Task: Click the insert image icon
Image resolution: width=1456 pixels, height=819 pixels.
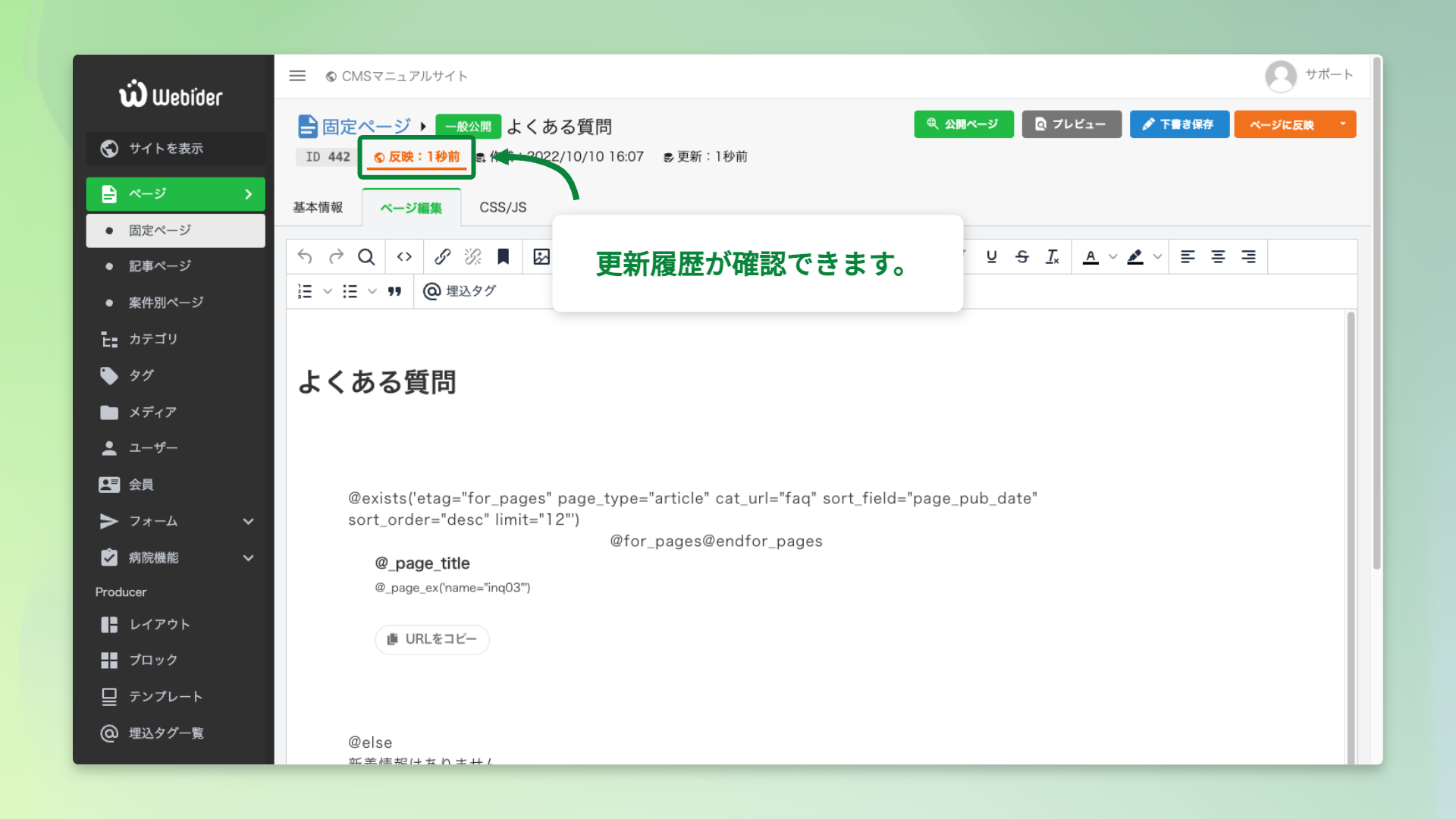Action: pos(541,257)
